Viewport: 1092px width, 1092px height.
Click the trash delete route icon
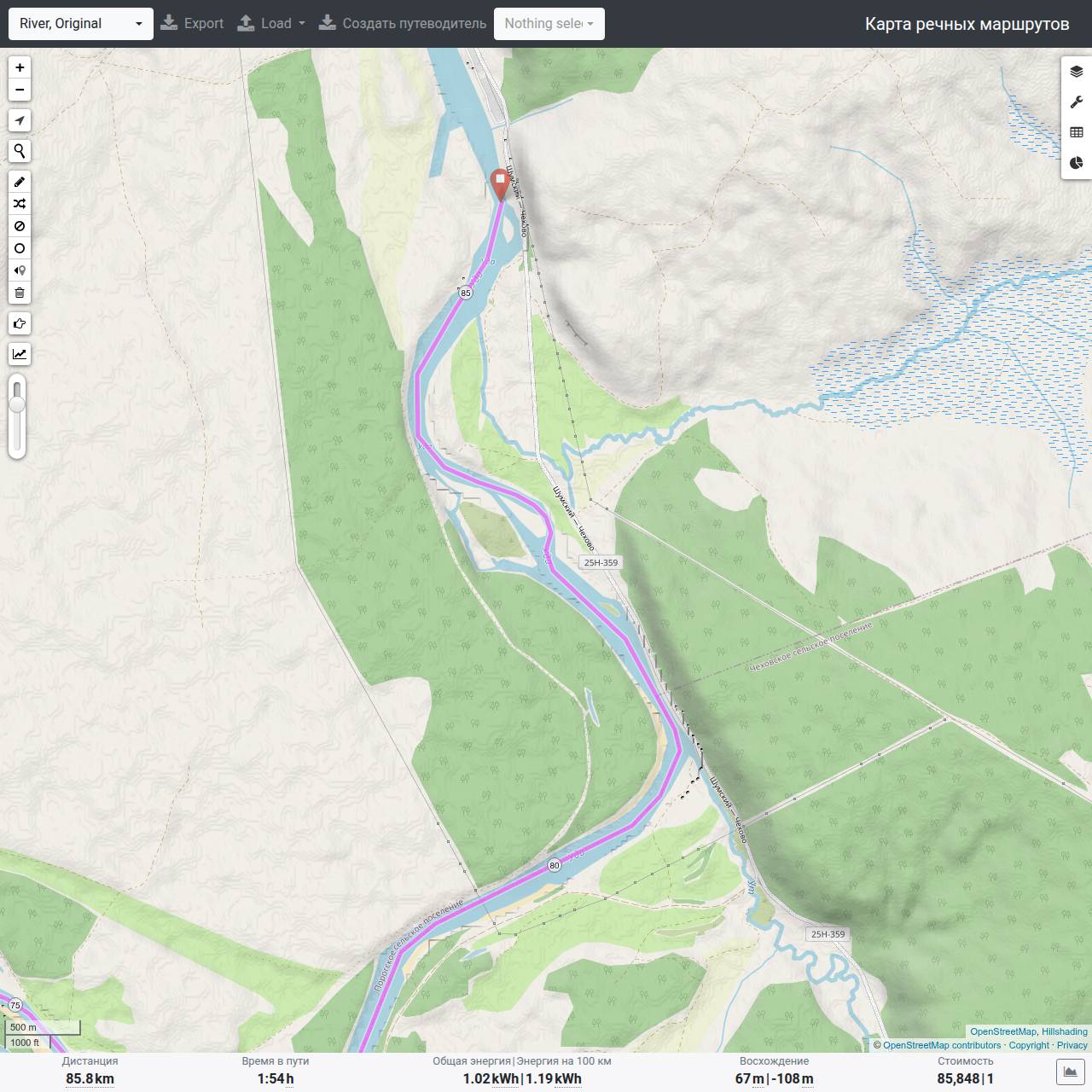pyautogui.click(x=20, y=293)
